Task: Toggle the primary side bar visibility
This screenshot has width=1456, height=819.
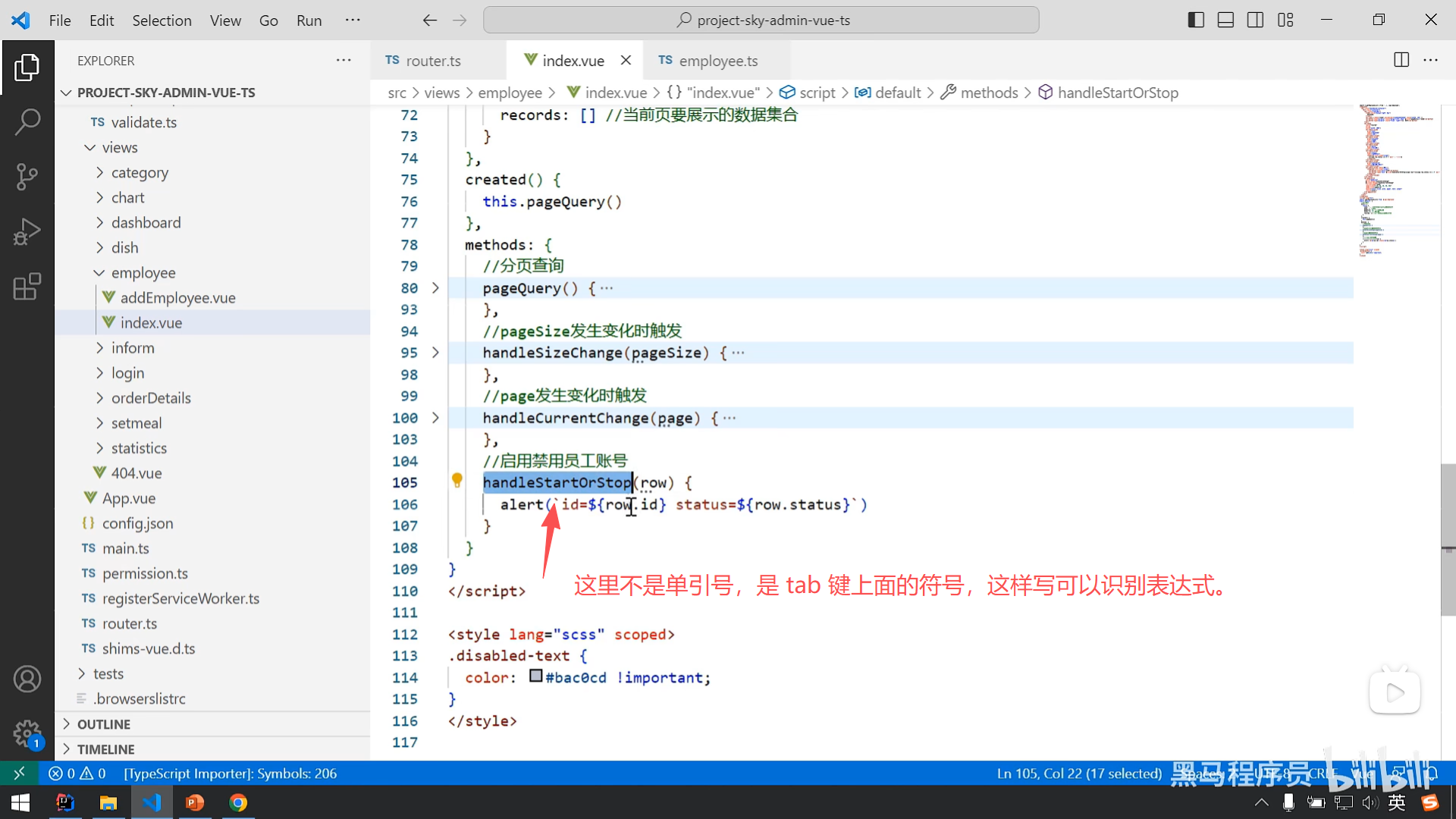Action: (1196, 20)
